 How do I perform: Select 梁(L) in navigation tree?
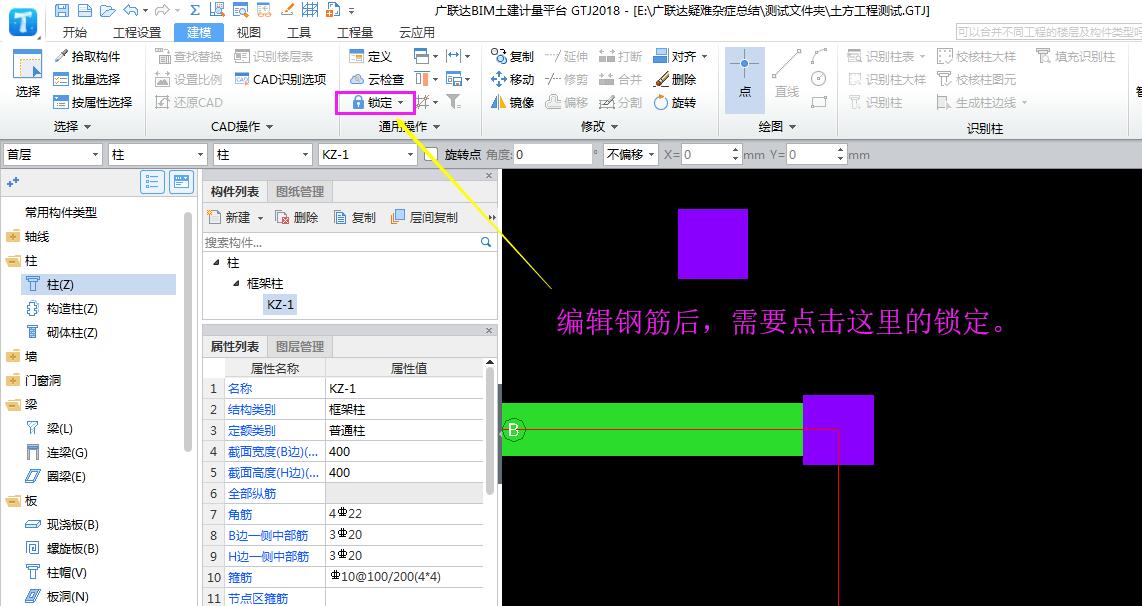tap(50, 428)
